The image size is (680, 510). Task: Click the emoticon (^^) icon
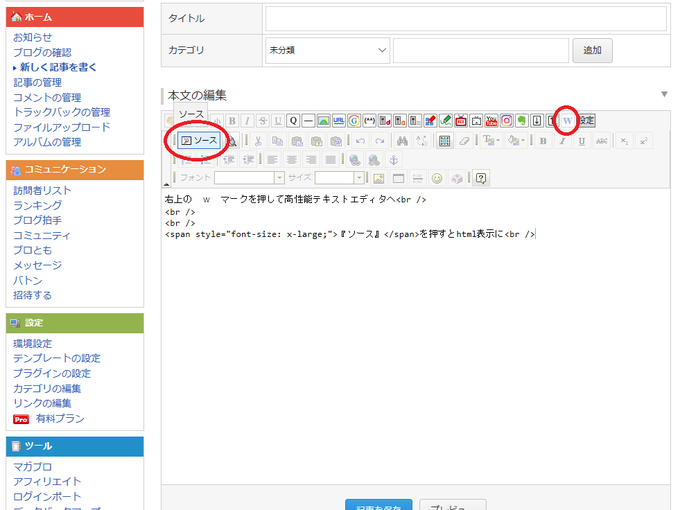click(x=369, y=121)
